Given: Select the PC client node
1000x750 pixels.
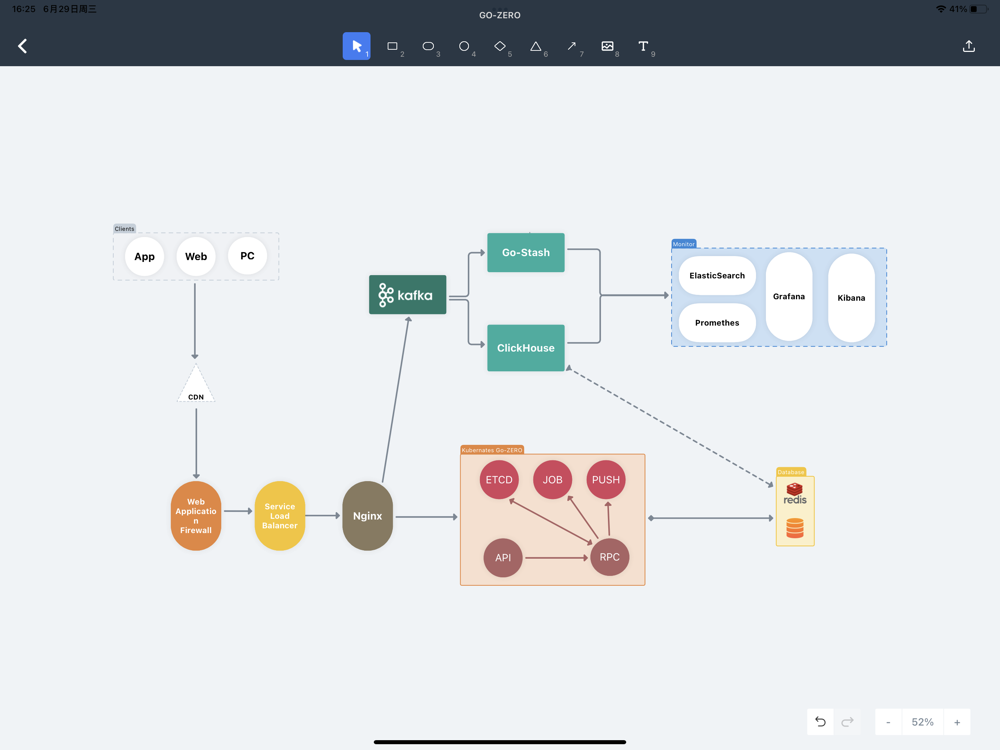Looking at the screenshot, I should coord(247,256).
